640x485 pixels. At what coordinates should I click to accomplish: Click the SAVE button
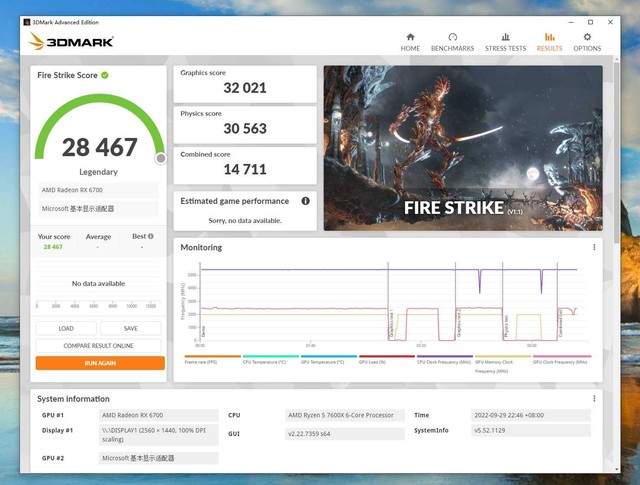pyautogui.click(x=131, y=328)
